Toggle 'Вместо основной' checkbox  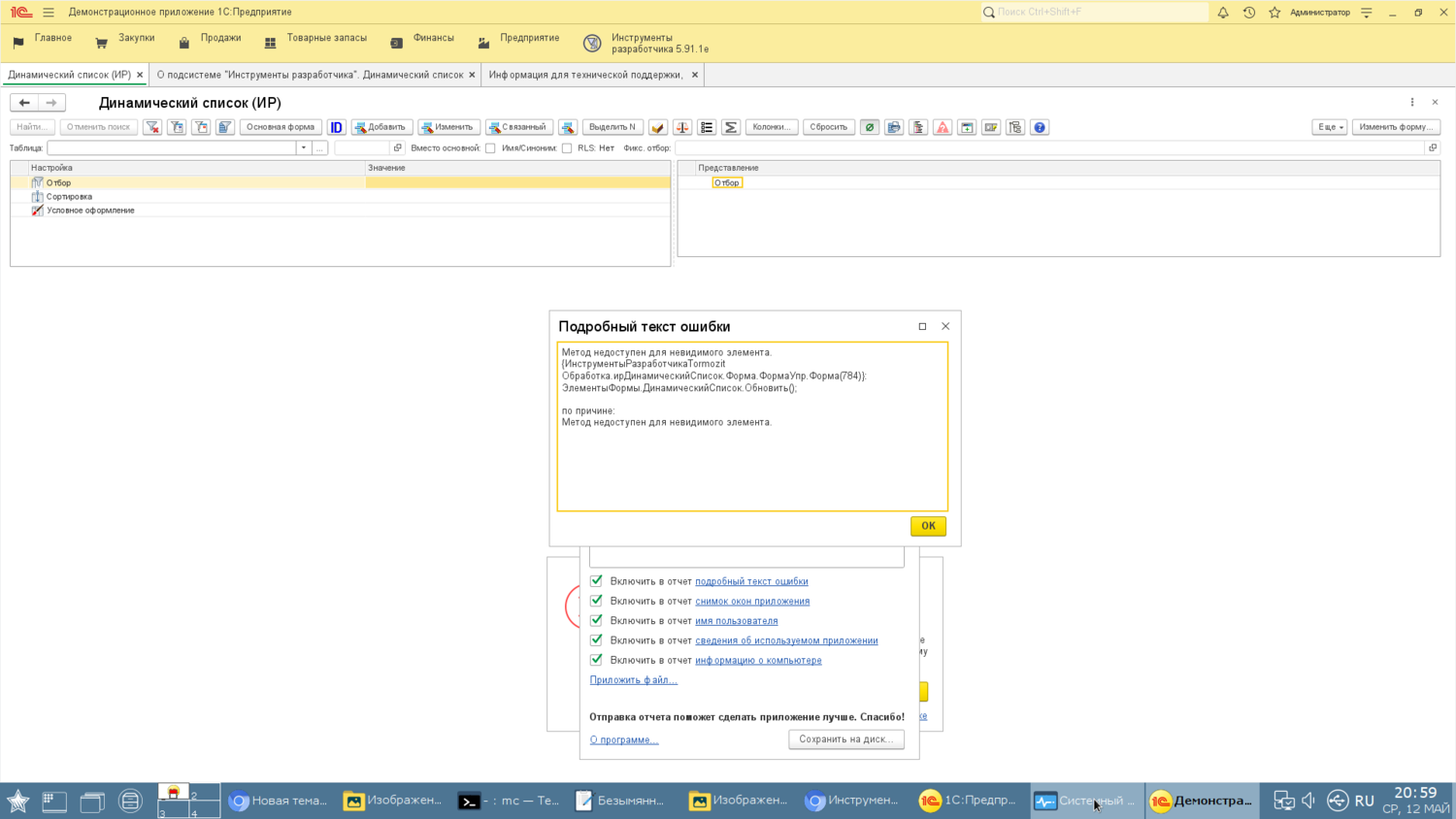point(490,148)
